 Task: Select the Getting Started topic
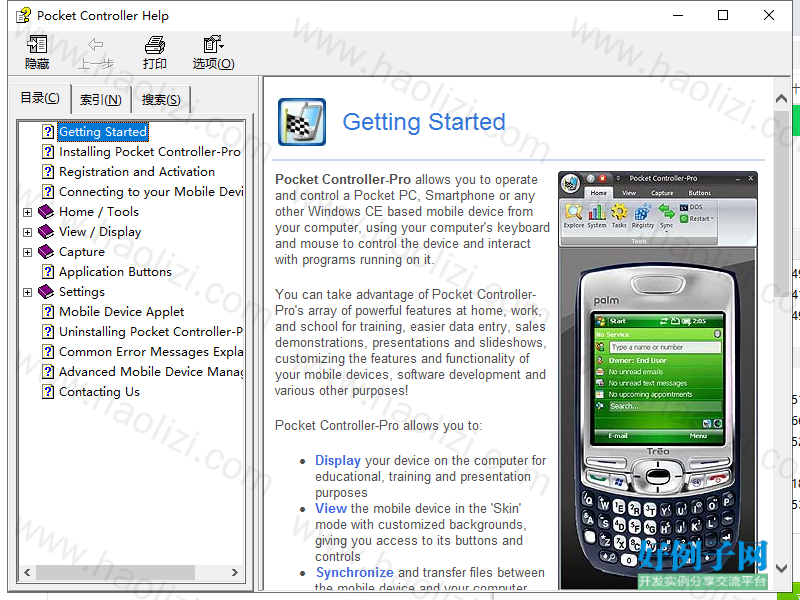[103, 132]
